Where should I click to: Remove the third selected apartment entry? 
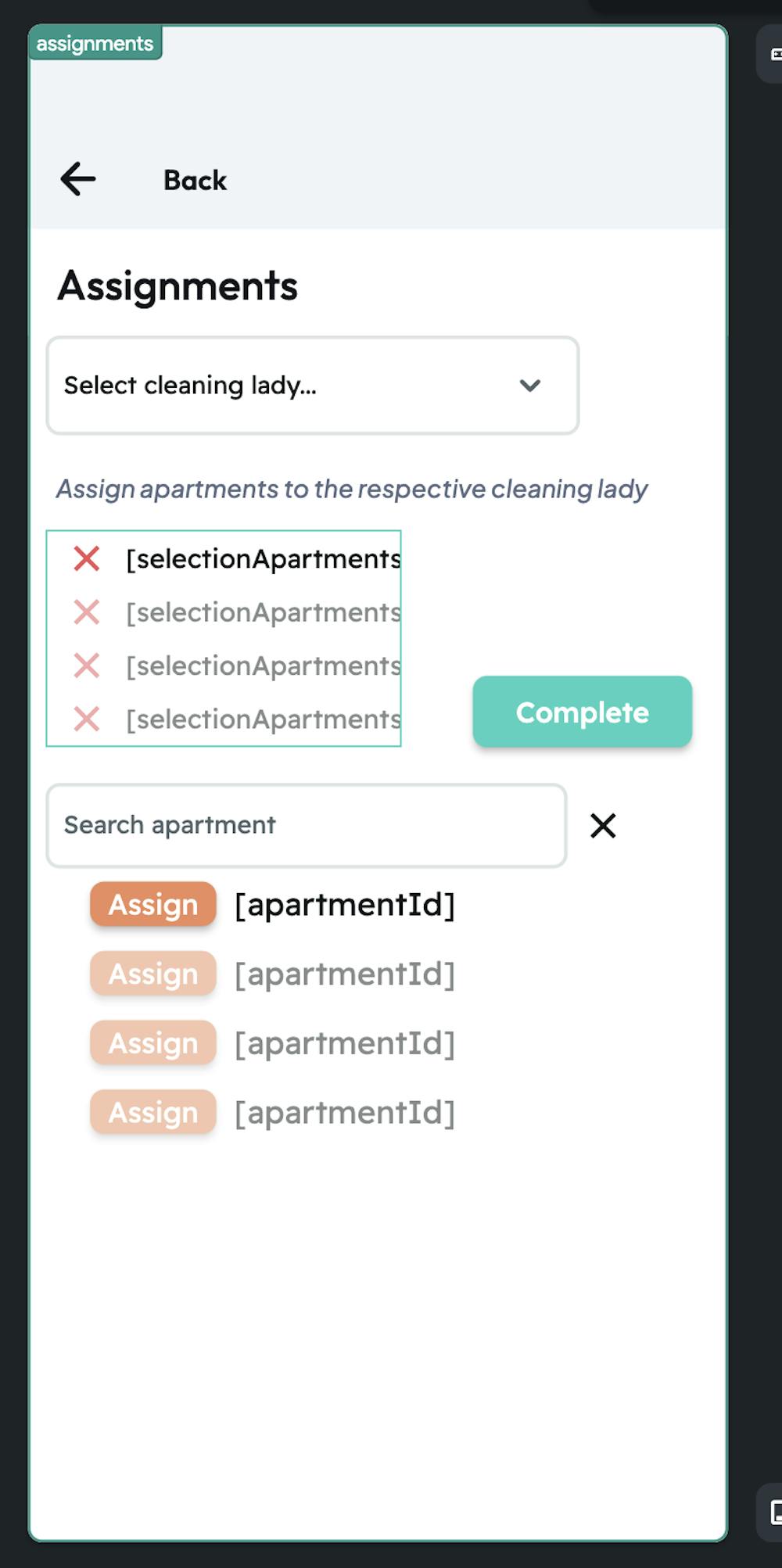87,666
